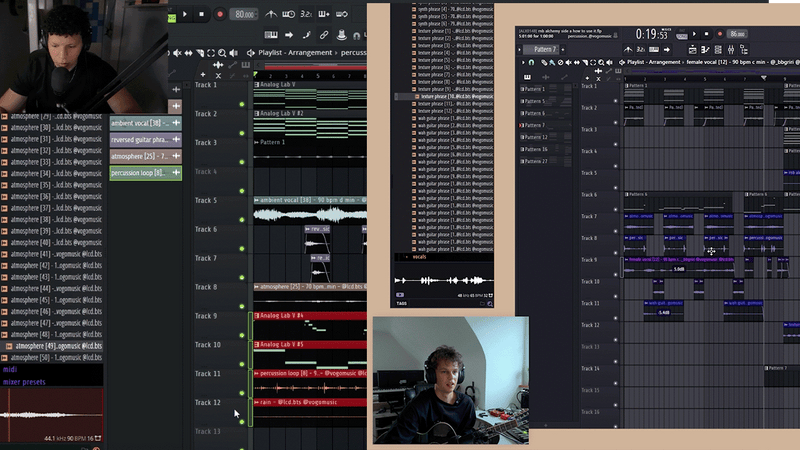800x450 pixels.
Task: Toggle the 3.2.1 countdown before recording
Action: click(306, 14)
